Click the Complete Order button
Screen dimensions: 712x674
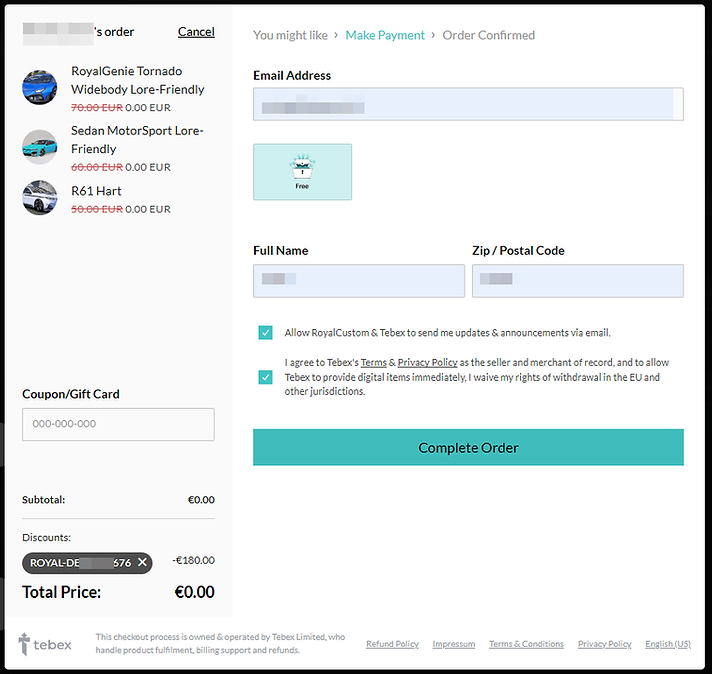pyautogui.click(x=468, y=447)
